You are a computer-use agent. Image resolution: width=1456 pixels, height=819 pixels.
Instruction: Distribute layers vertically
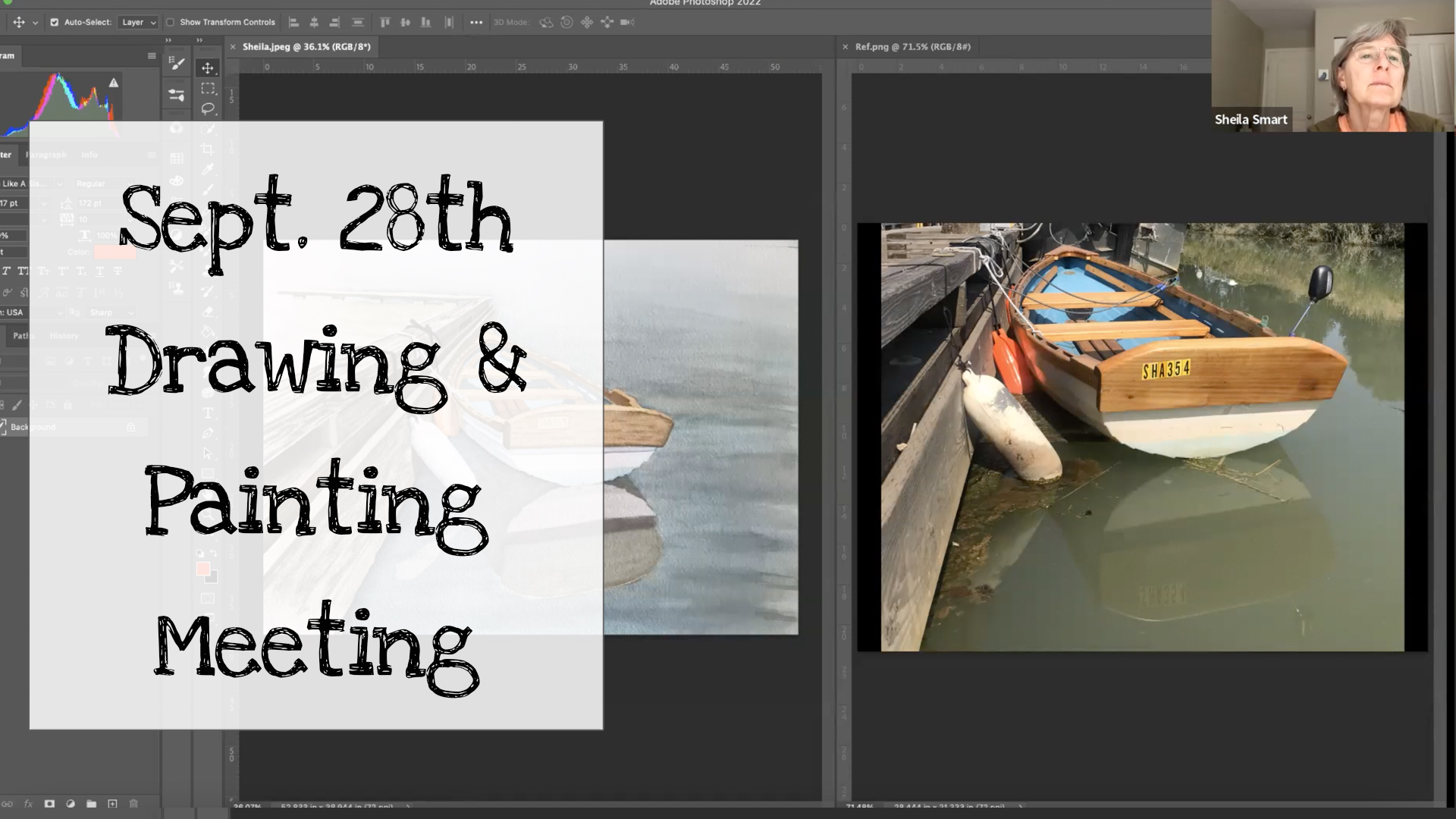point(449,22)
